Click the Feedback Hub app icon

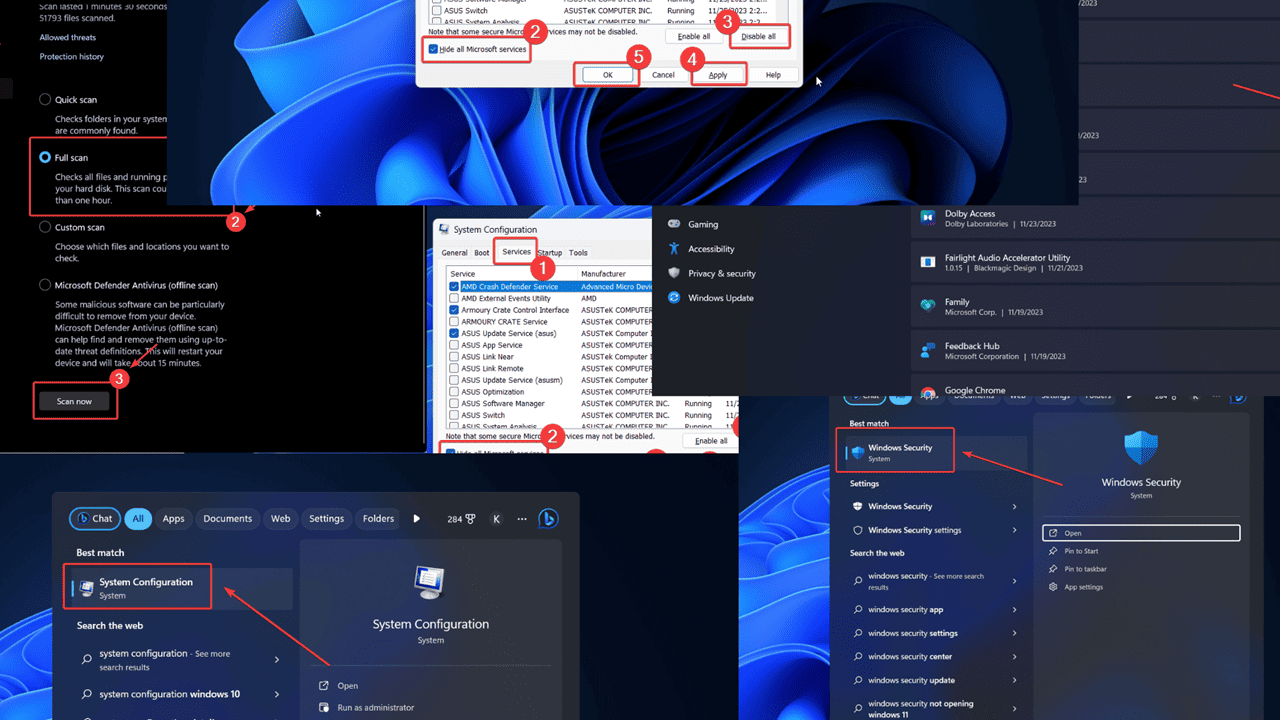[x=928, y=350]
